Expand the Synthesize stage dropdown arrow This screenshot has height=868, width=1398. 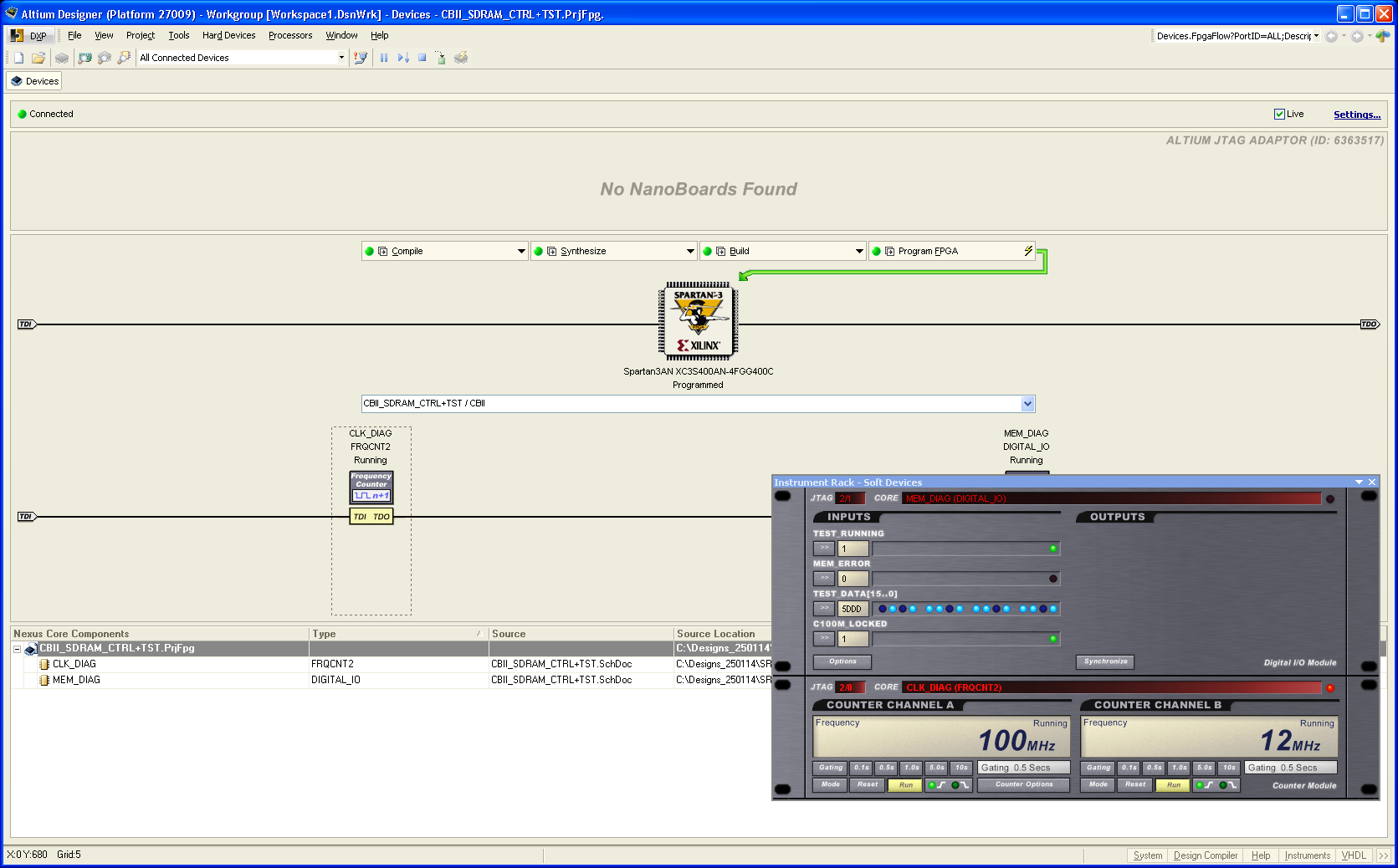690,251
